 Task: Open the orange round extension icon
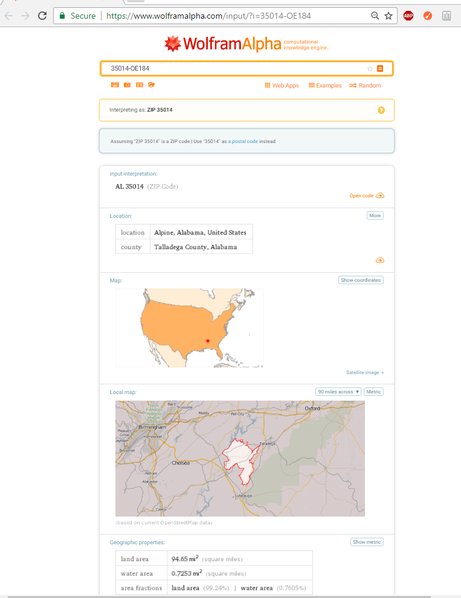(x=428, y=16)
